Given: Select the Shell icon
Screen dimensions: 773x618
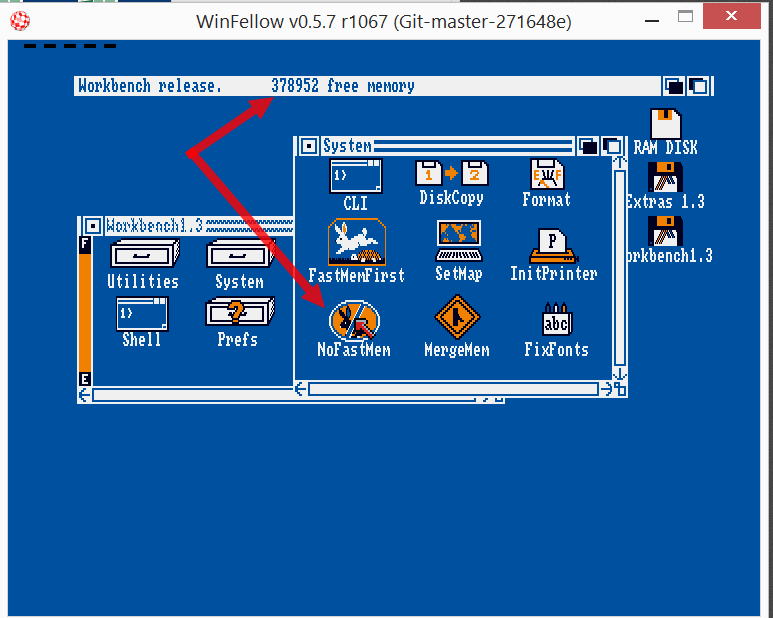Looking at the screenshot, I should (x=142, y=313).
